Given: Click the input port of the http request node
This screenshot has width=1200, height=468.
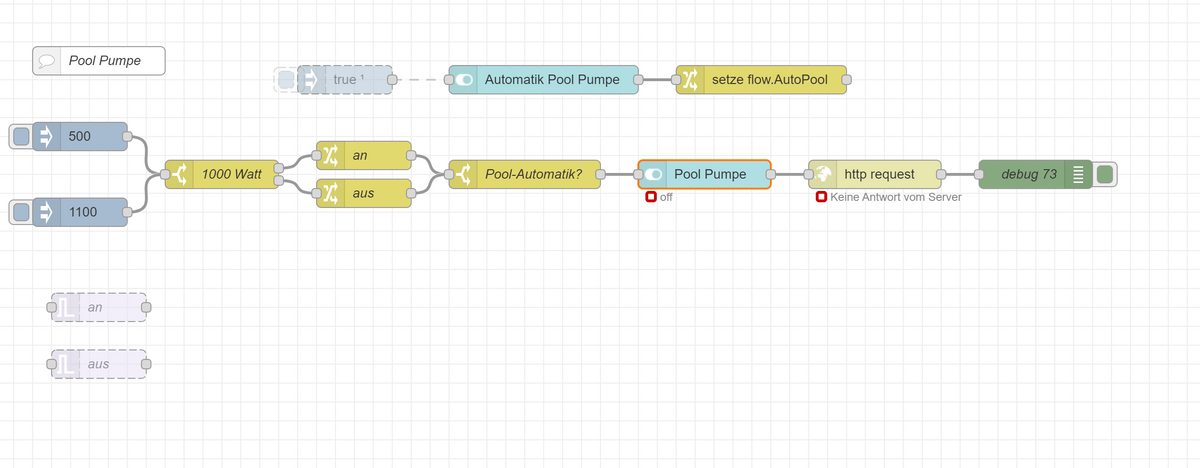Looking at the screenshot, I should click(808, 175).
